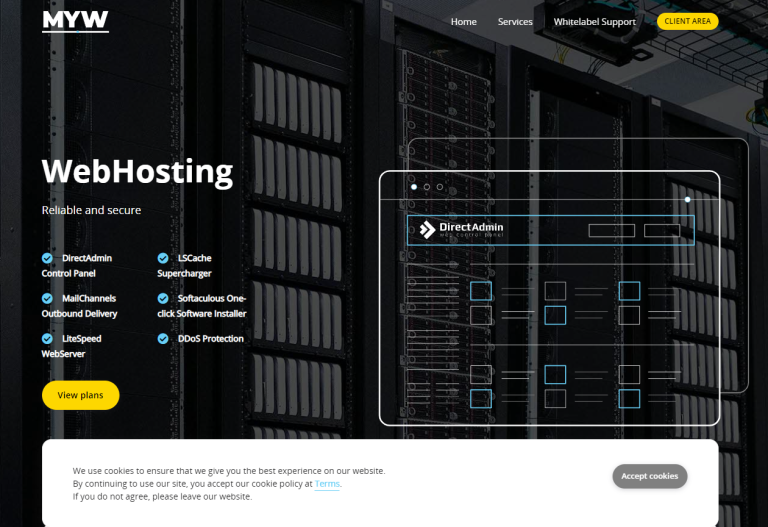Open the yellow Client Area button
This screenshot has height=527, width=768.
[687, 21]
